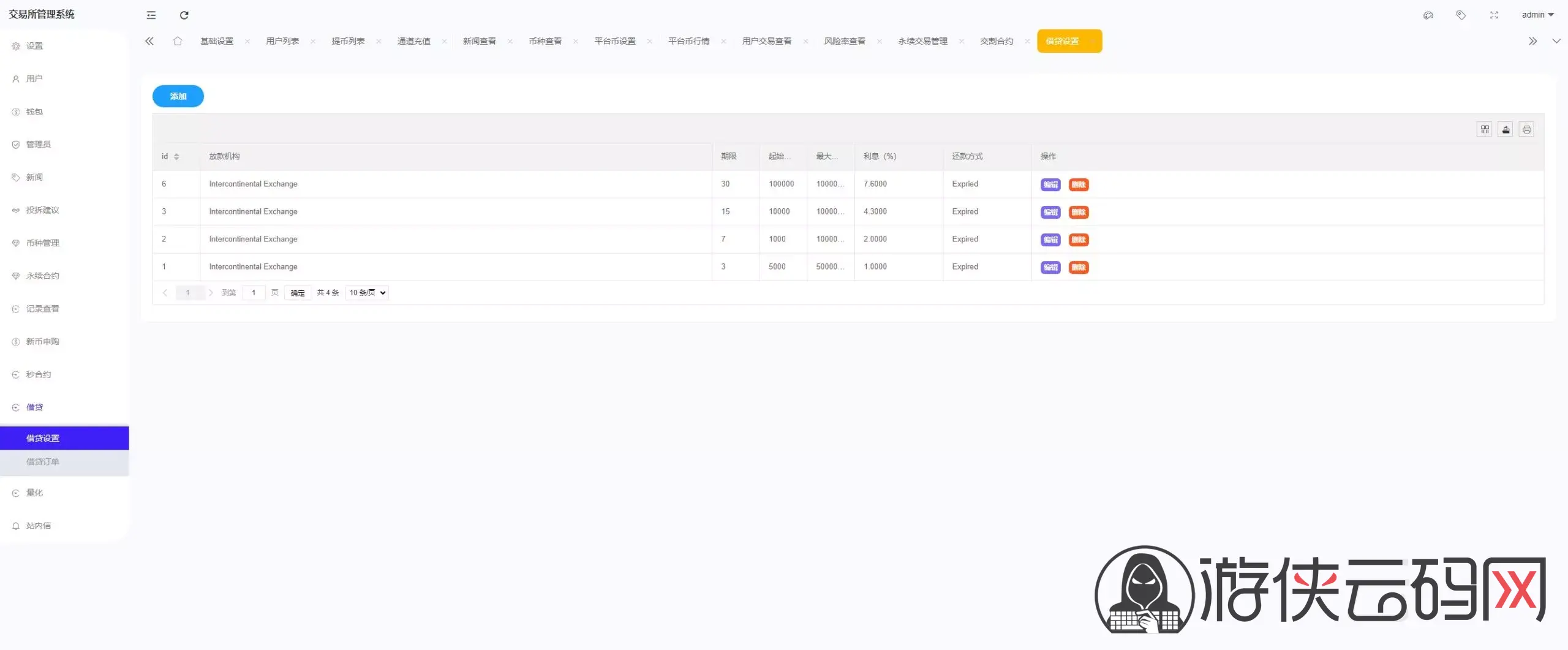The image size is (1568, 650).
Task: Sort the table by id column
Action: click(x=176, y=157)
